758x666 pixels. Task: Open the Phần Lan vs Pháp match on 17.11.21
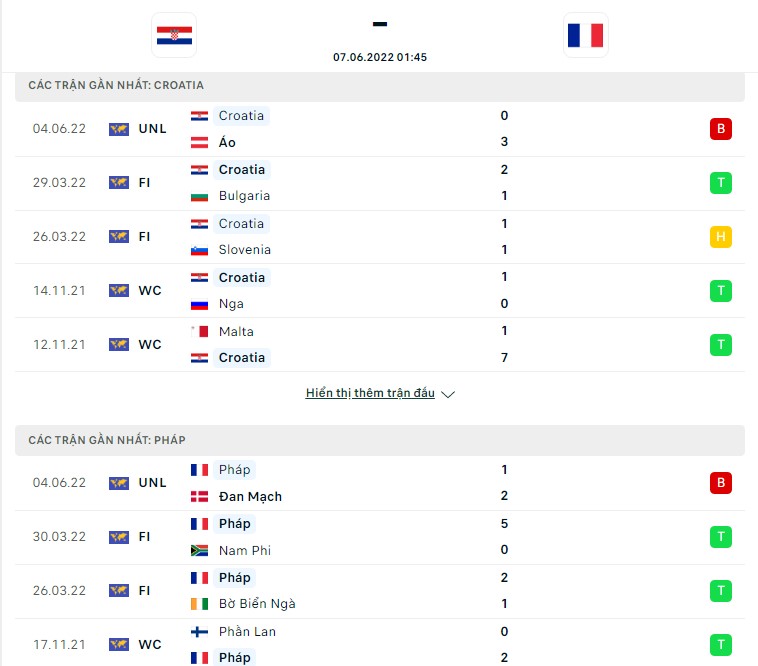[380, 643]
